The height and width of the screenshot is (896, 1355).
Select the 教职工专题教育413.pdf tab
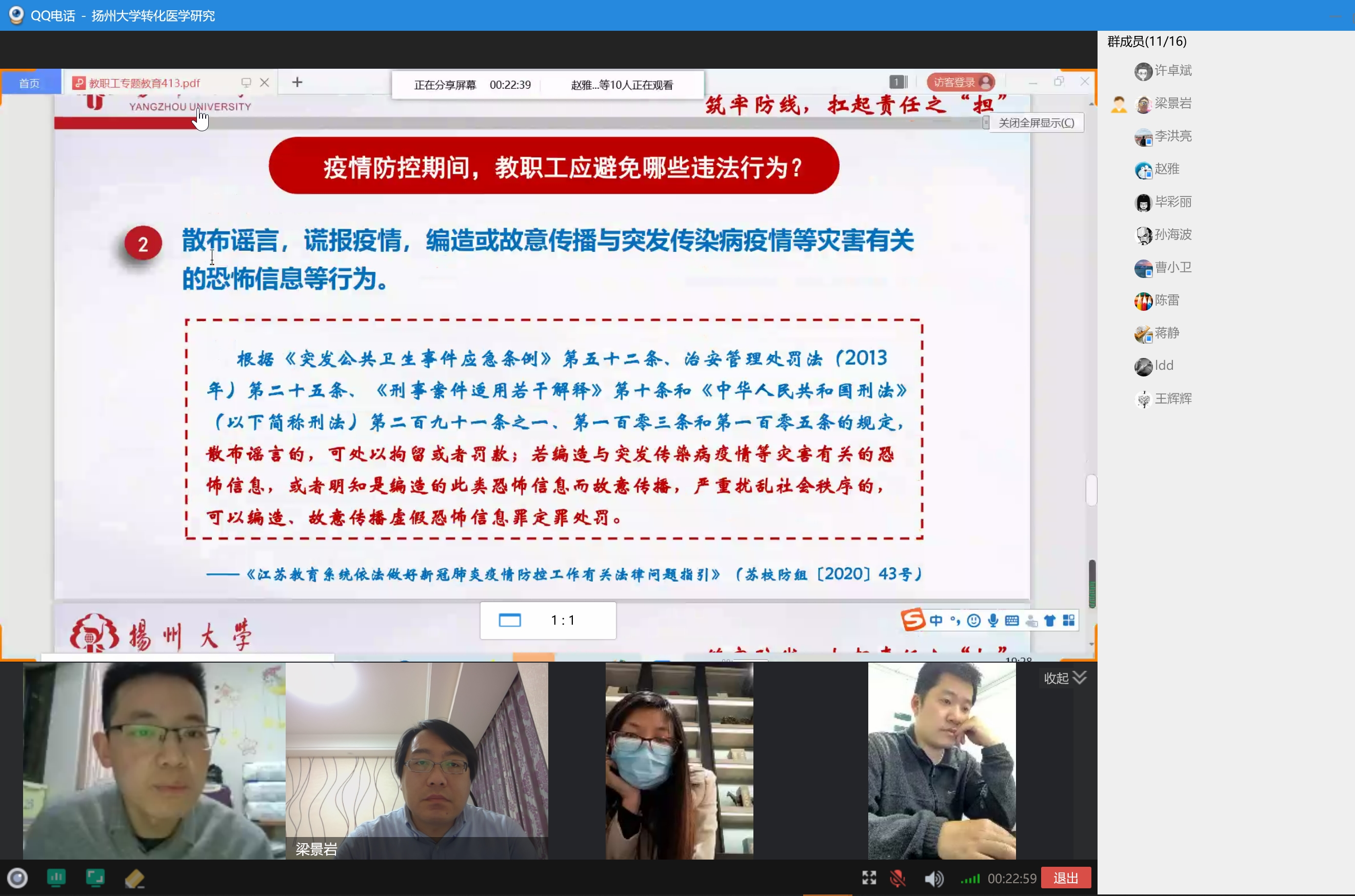[x=145, y=84]
